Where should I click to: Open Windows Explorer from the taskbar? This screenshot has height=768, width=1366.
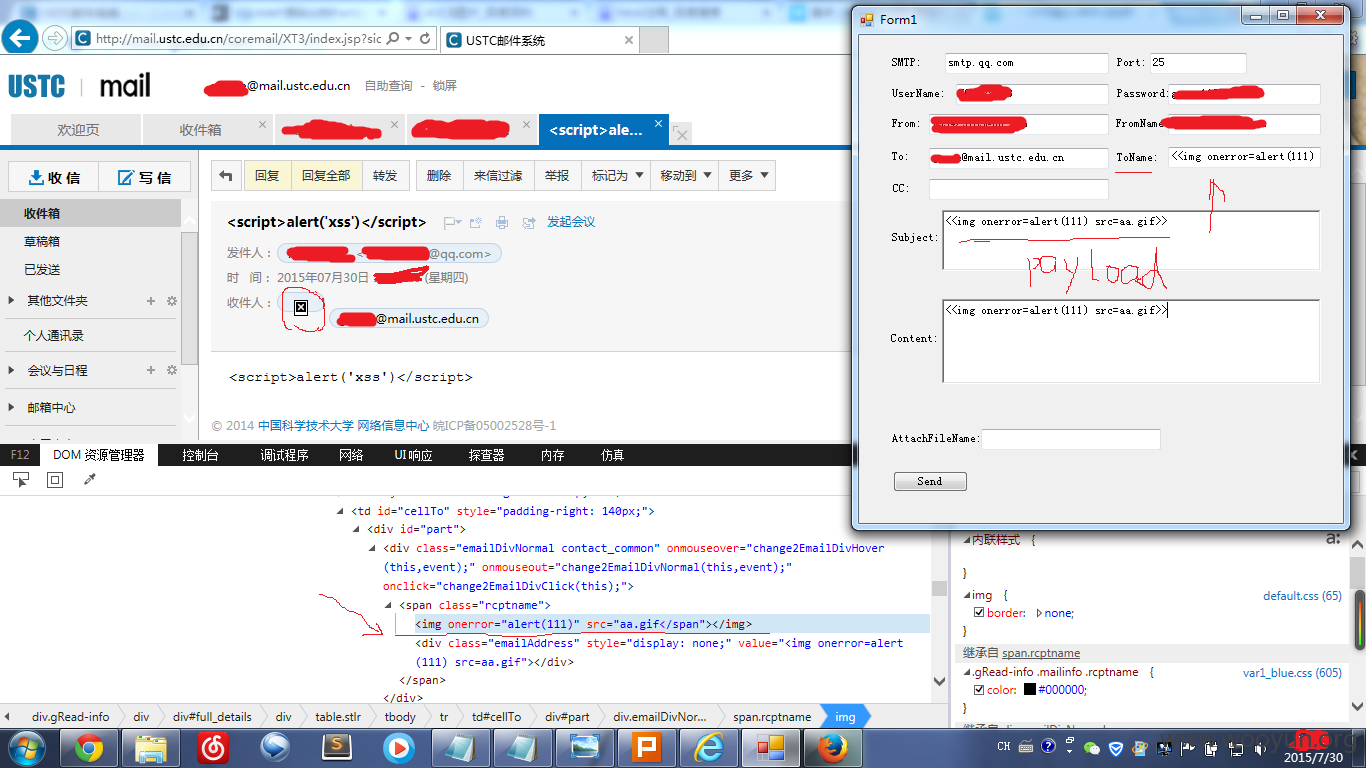(151, 748)
